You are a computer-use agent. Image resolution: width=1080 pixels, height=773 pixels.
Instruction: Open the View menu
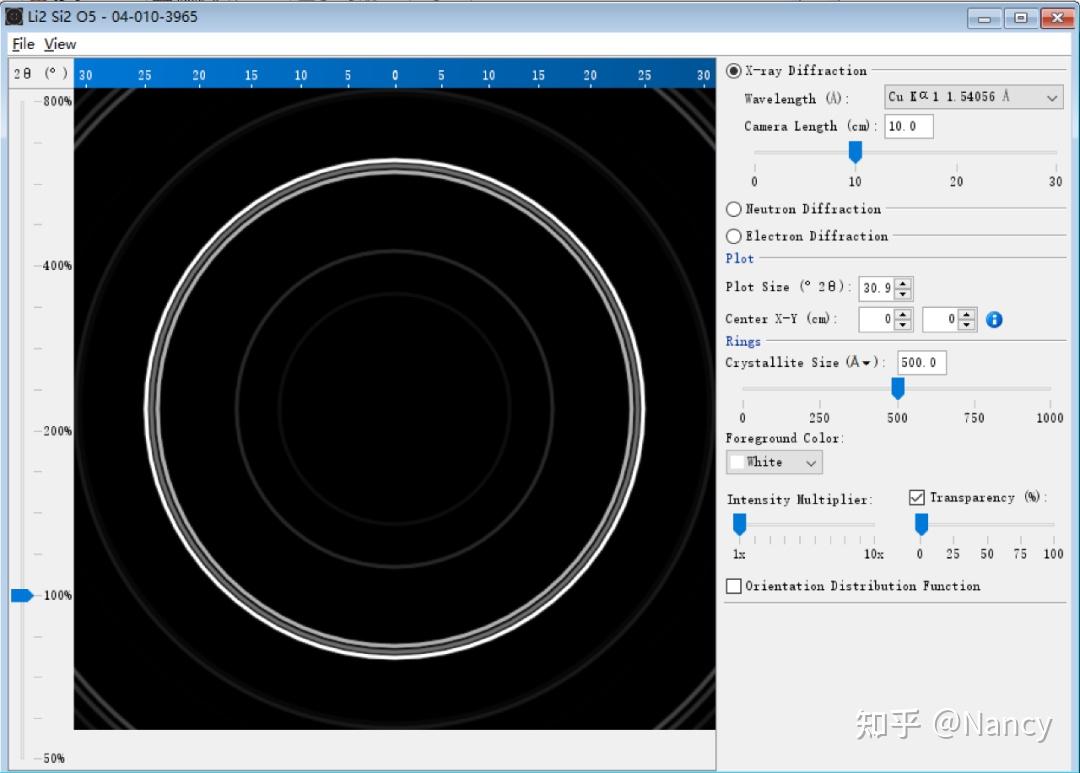(60, 44)
